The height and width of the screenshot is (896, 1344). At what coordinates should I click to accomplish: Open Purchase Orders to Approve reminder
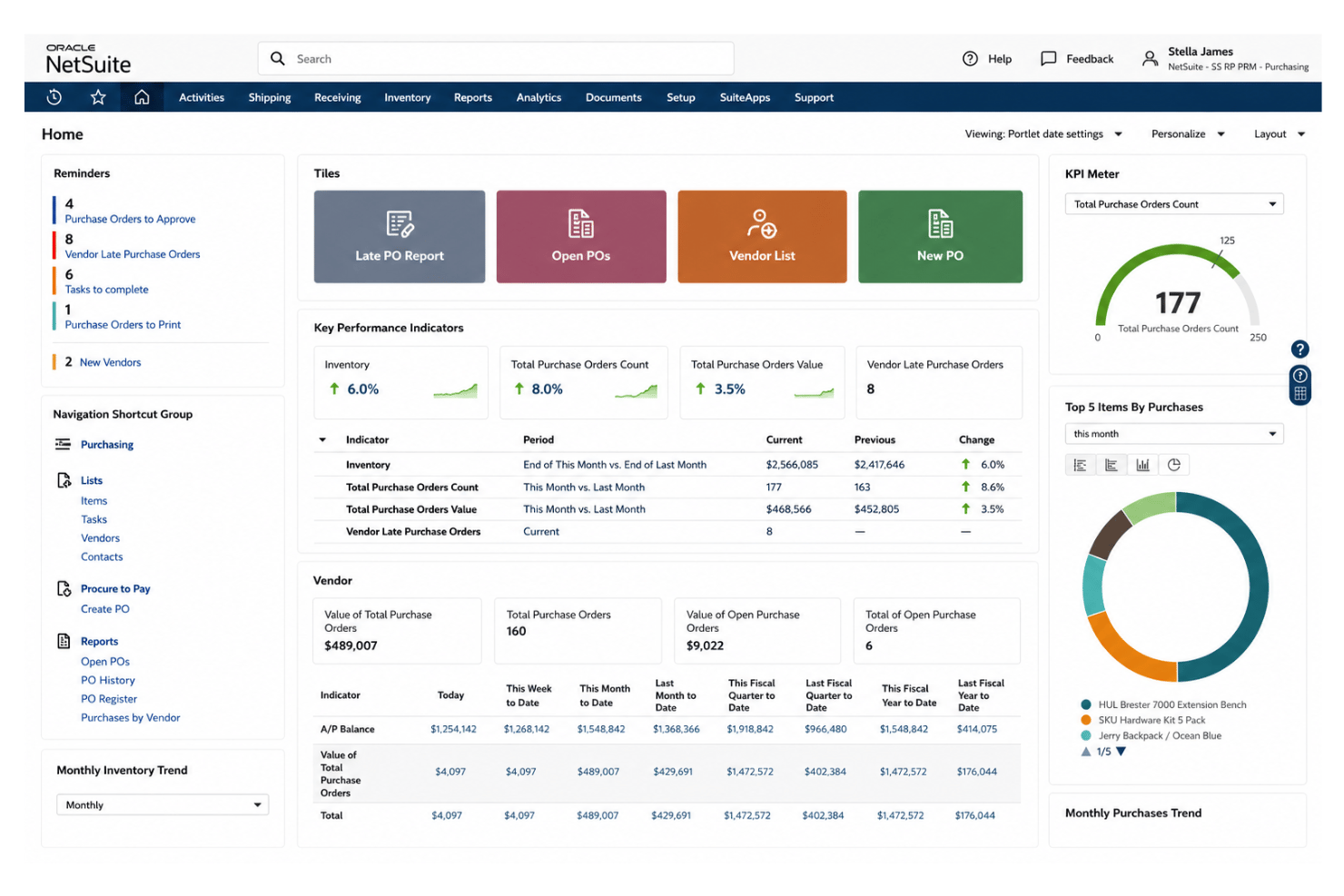point(130,219)
